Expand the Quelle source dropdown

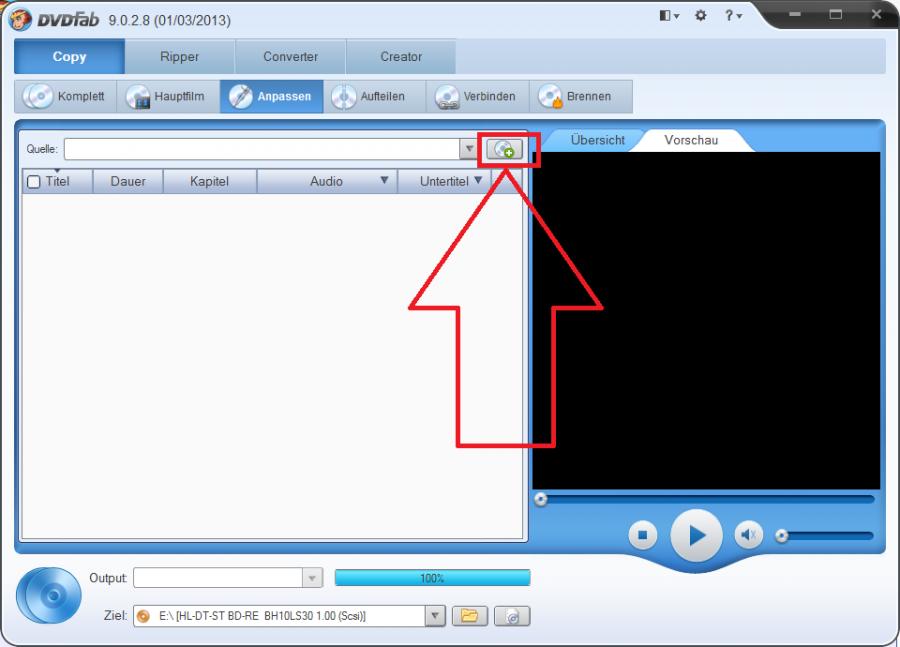coord(468,149)
